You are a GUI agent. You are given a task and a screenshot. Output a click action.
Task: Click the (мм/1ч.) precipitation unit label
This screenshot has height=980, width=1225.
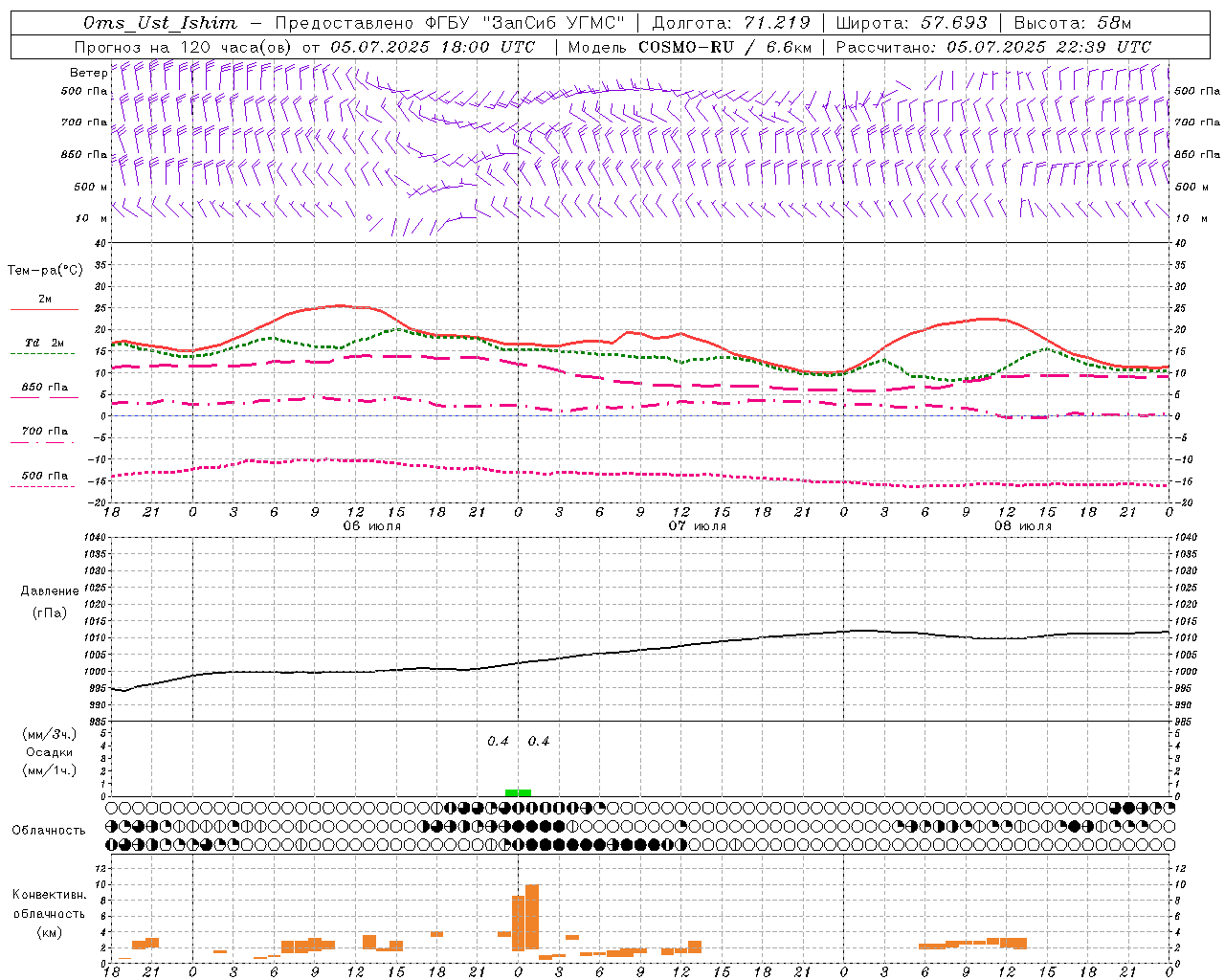coord(49,770)
